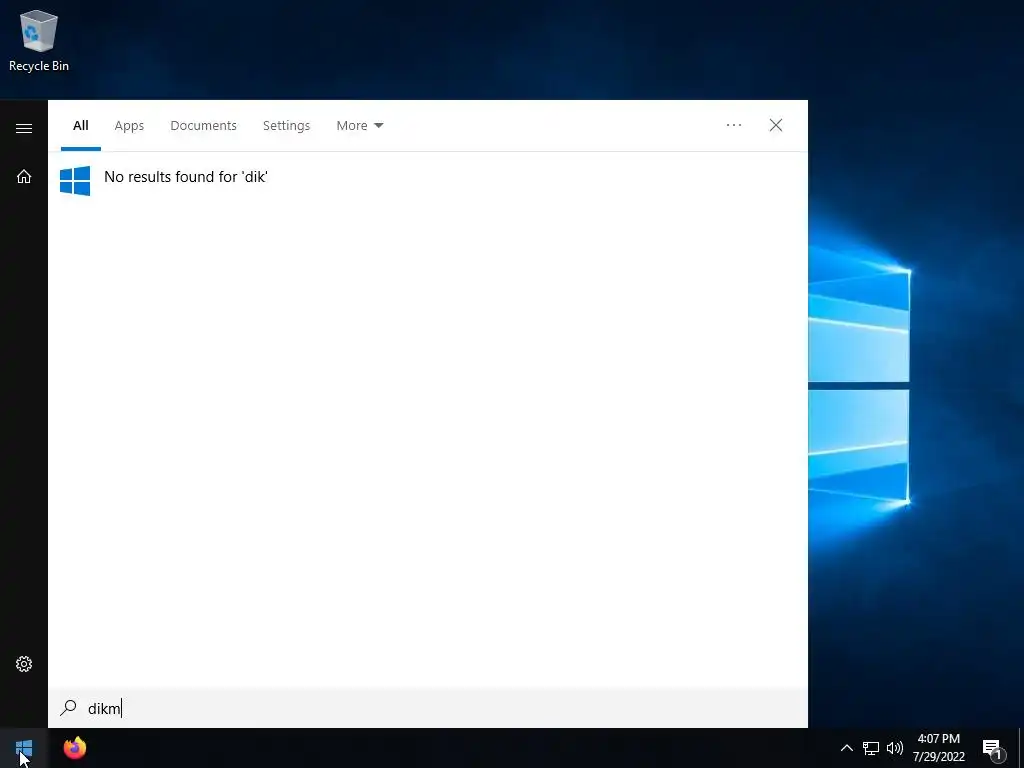Click the Windows logo beside the no-results message
This screenshot has height=768, width=1024.
tap(75, 181)
